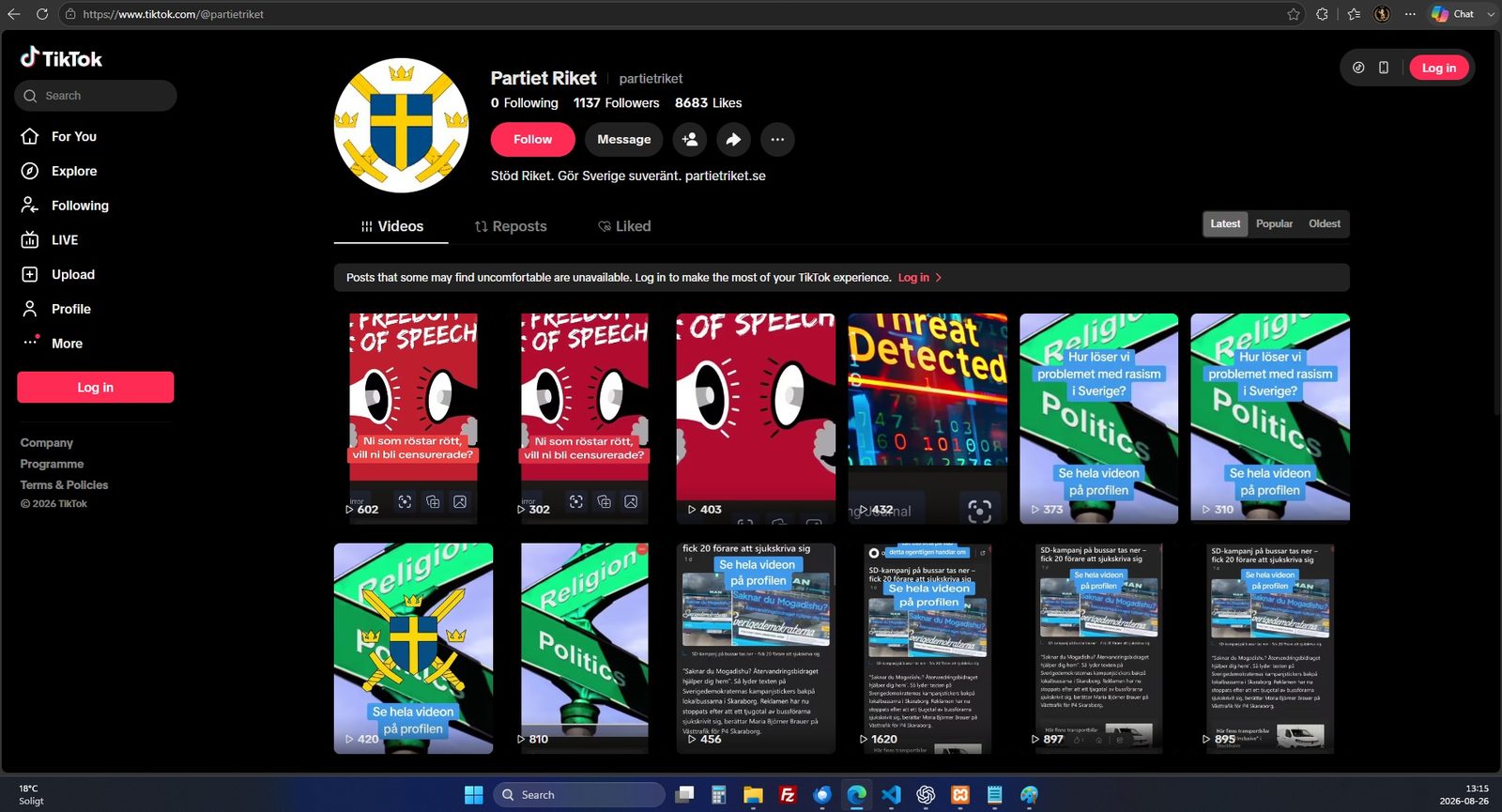
Task: Switch to the Reposts tab
Action: [x=510, y=226]
